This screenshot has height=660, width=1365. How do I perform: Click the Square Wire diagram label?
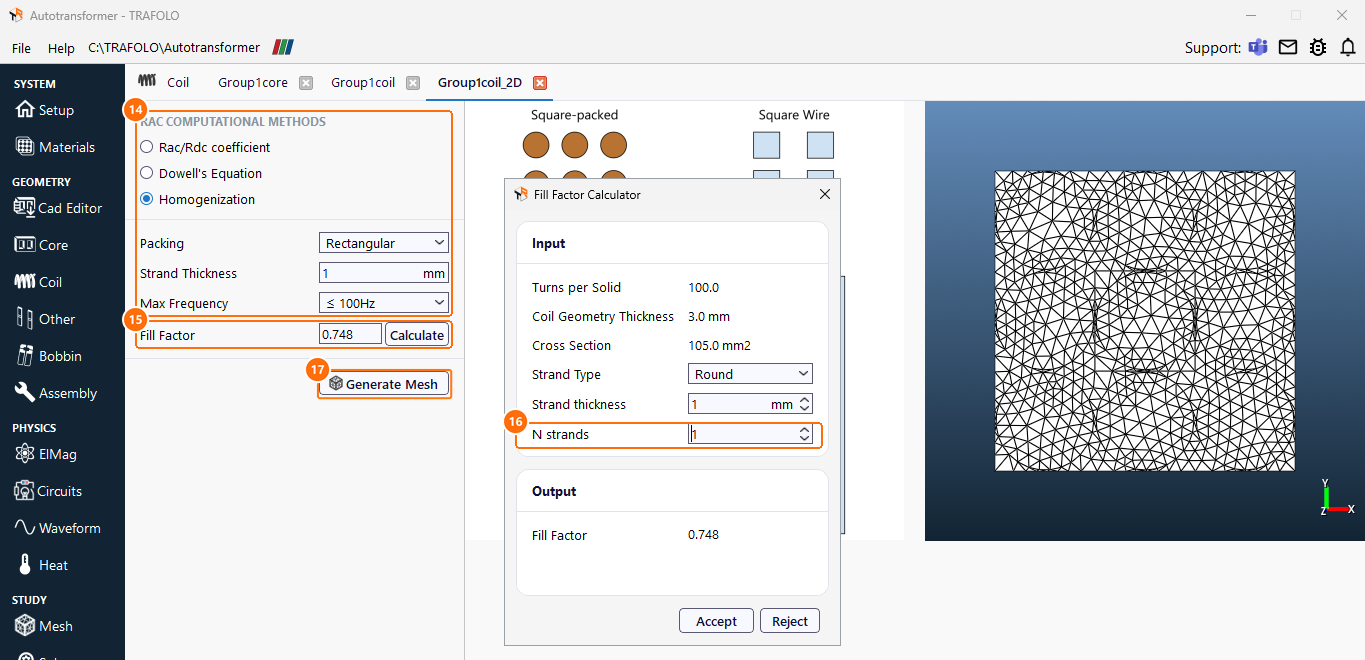794,115
